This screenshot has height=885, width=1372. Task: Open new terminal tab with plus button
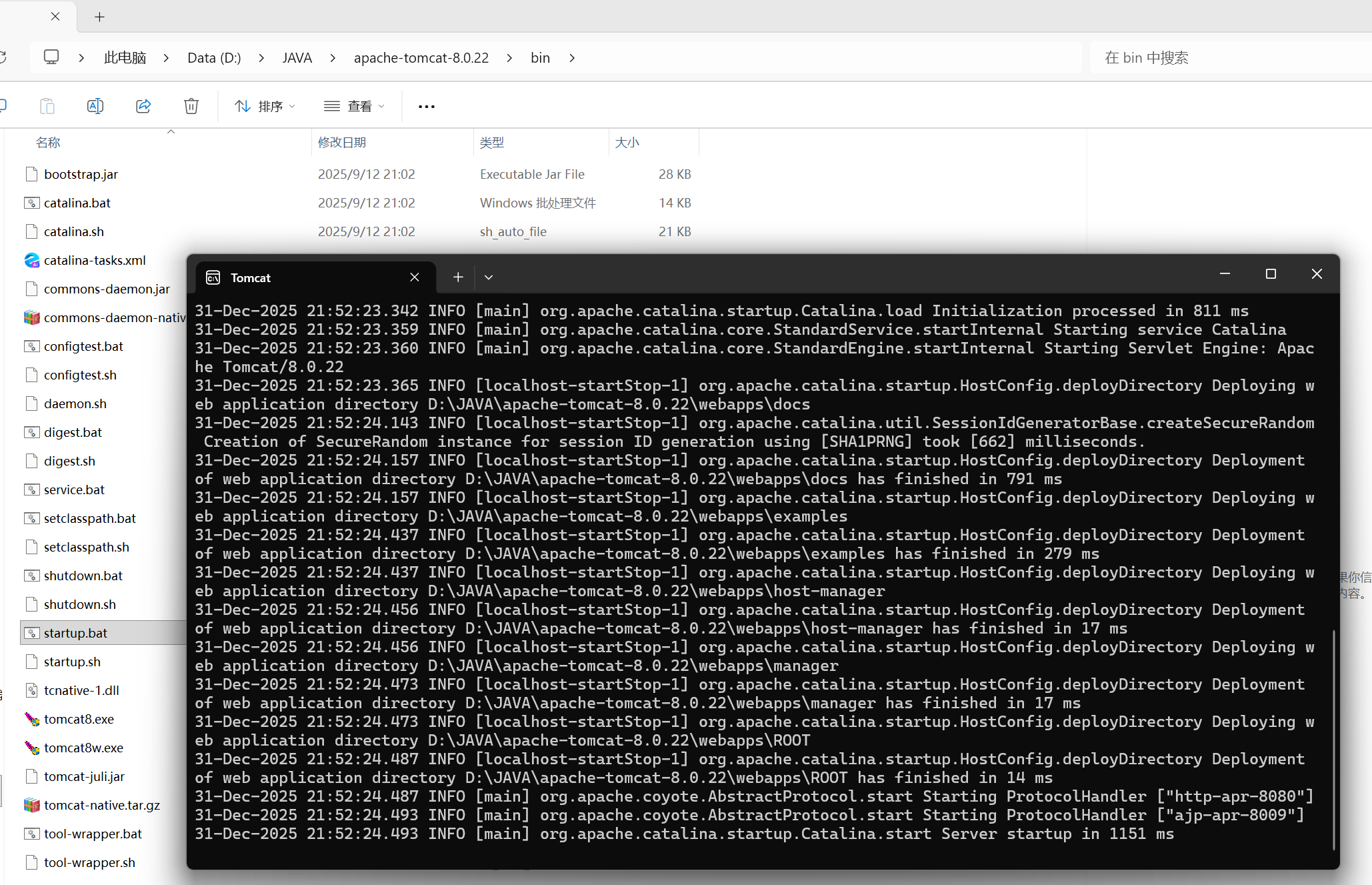tap(458, 277)
